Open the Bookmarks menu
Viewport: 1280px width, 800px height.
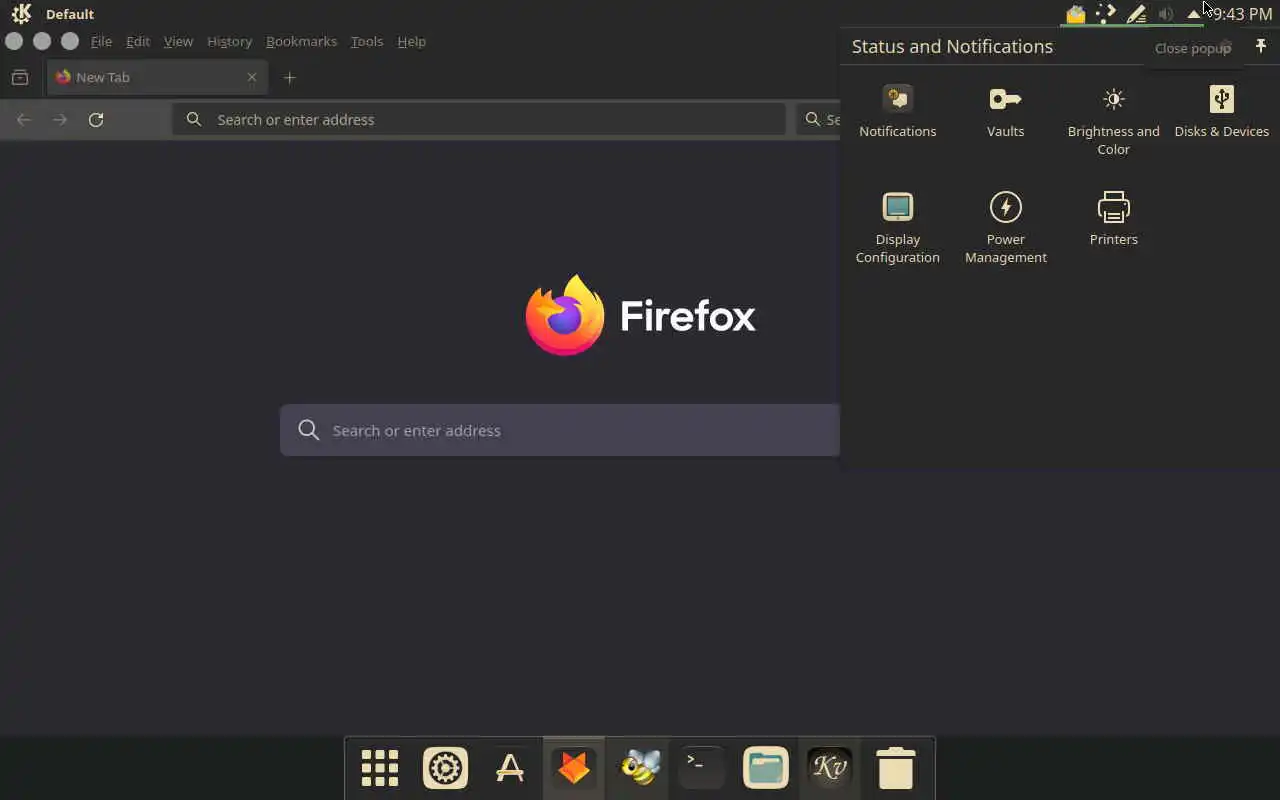[x=301, y=41]
